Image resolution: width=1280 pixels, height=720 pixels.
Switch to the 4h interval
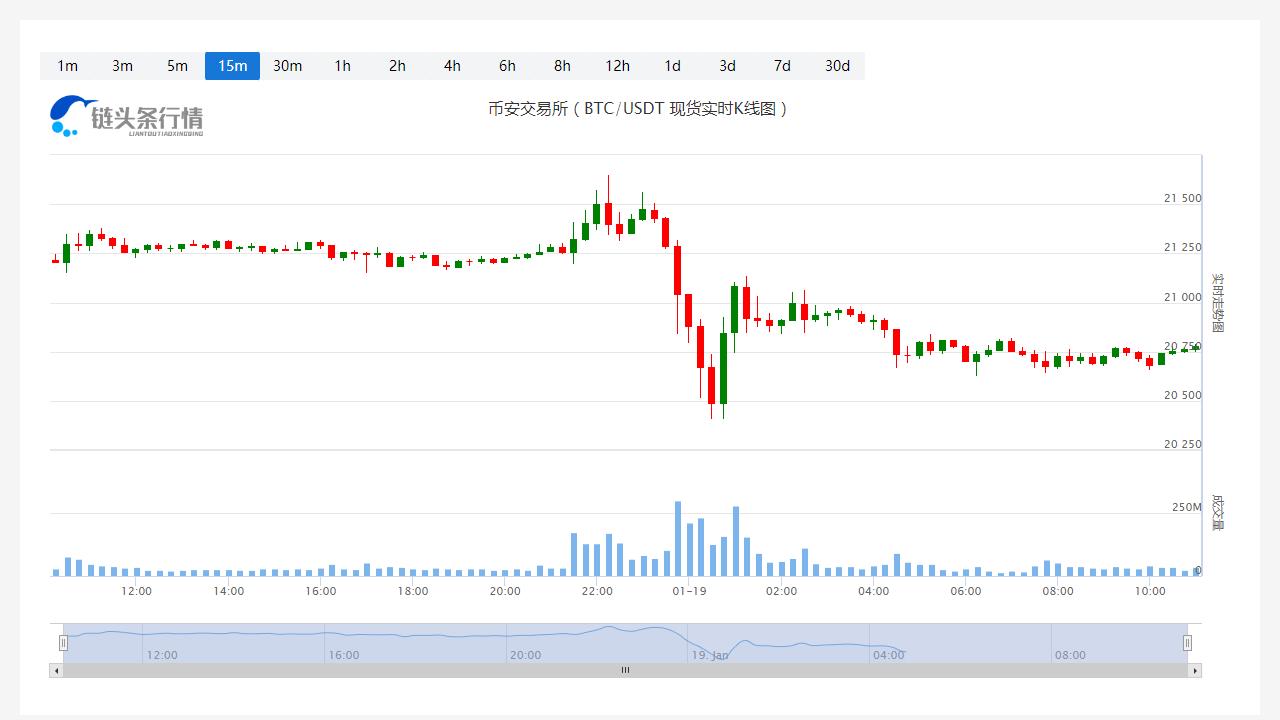(452, 66)
